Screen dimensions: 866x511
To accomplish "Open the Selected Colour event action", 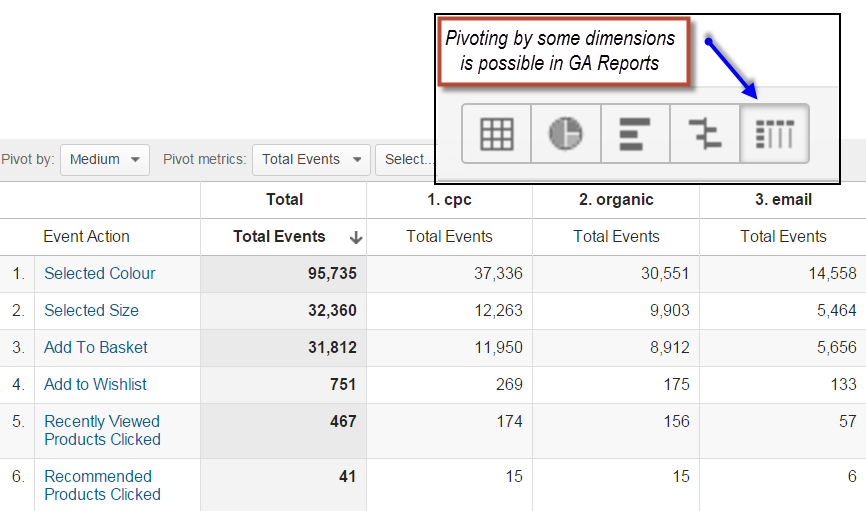I will 99,273.
